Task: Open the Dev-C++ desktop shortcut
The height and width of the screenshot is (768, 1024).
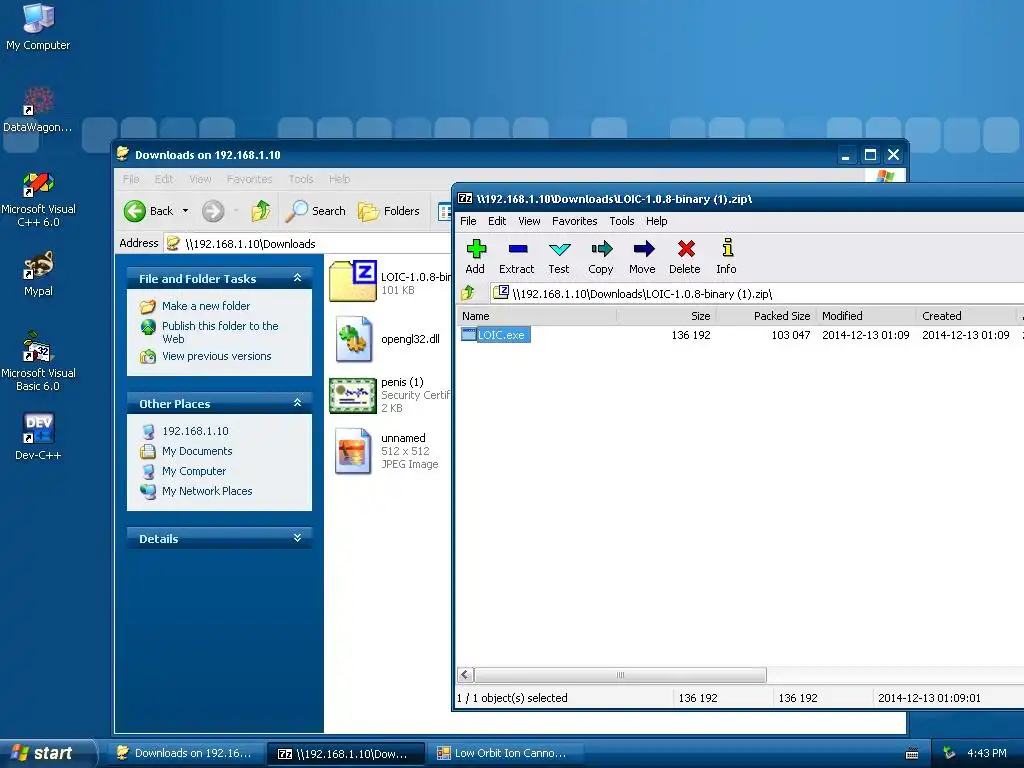Action: tap(39, 436)
